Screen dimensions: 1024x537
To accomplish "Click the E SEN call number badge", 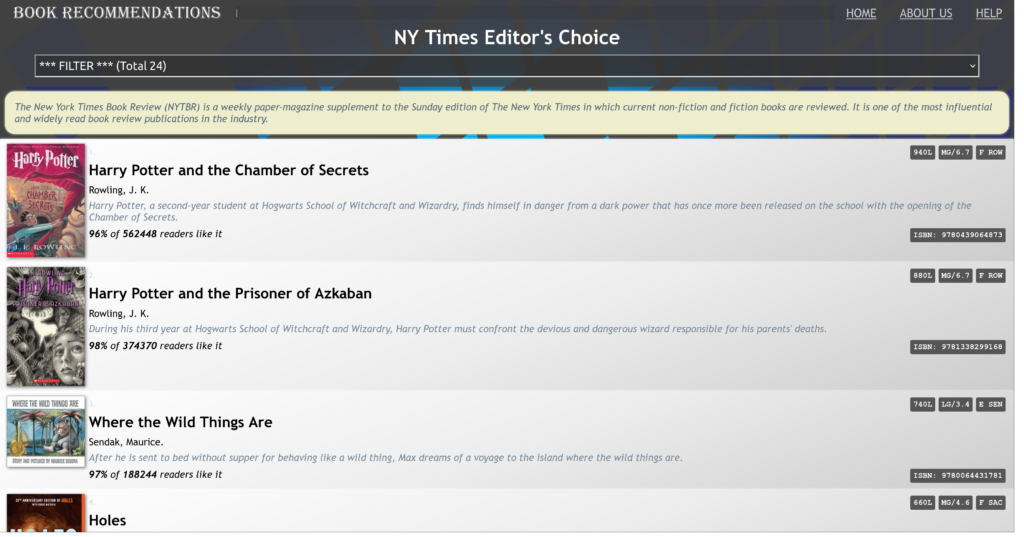I will tap(991, 404).
